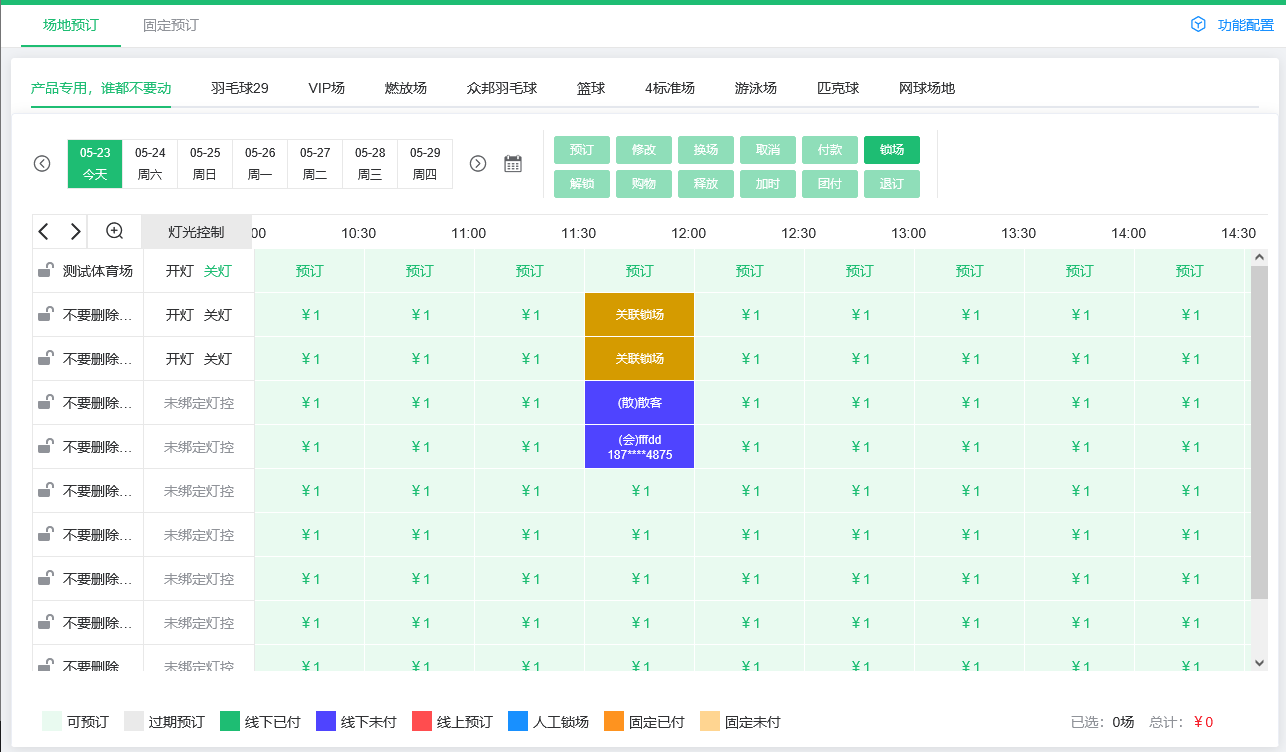The width and height of the screenshot is (1286, 752).
Task: Click the 可预订 legend color swatch
Action: 52,721
